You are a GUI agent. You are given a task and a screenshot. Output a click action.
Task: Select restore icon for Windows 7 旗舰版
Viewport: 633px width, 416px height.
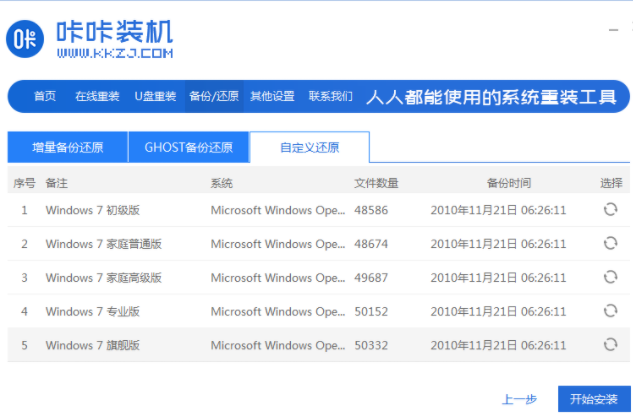(610, 345)
